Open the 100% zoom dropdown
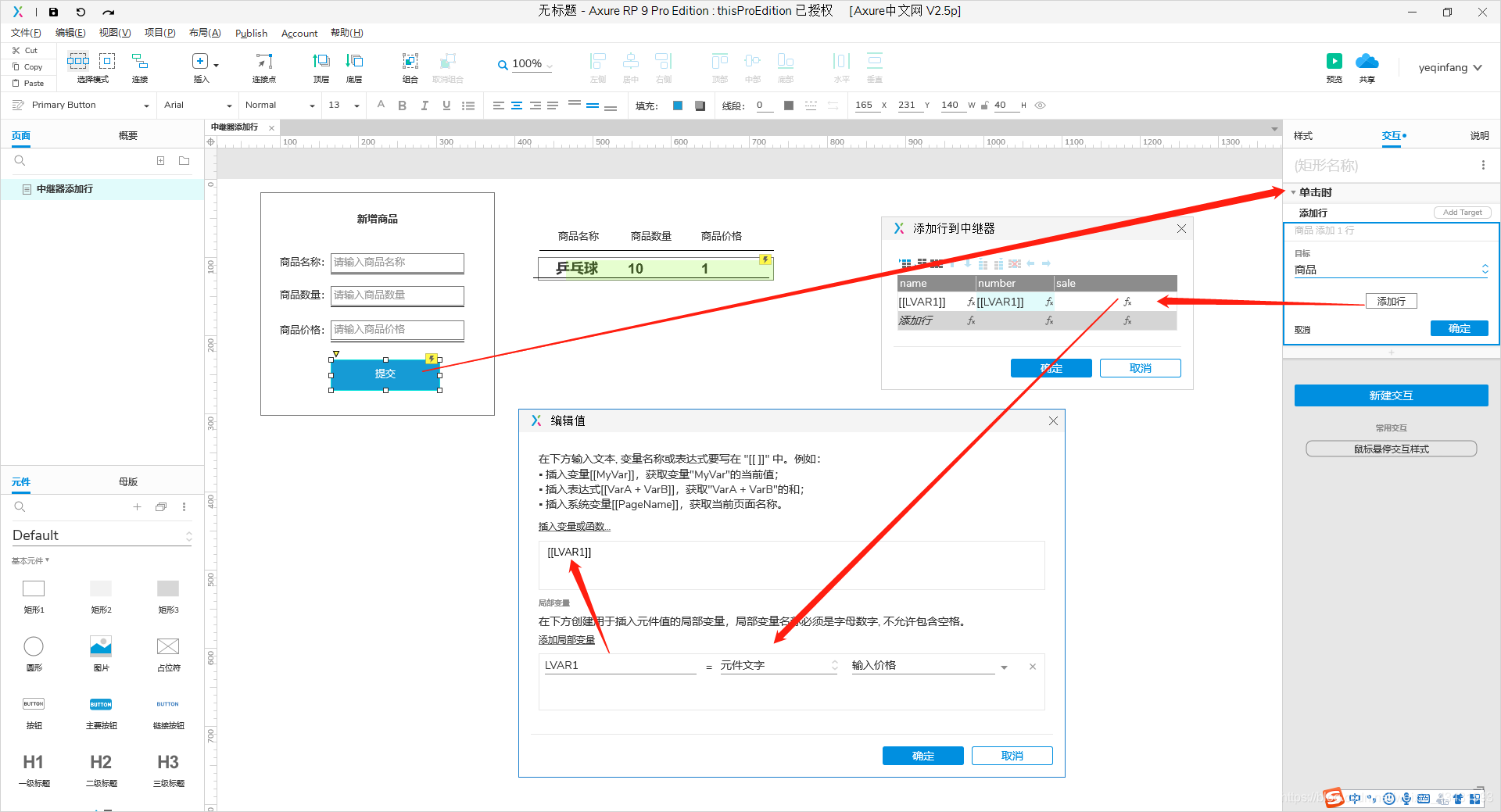Screen dimensions: 1501x812 [550, 65]
